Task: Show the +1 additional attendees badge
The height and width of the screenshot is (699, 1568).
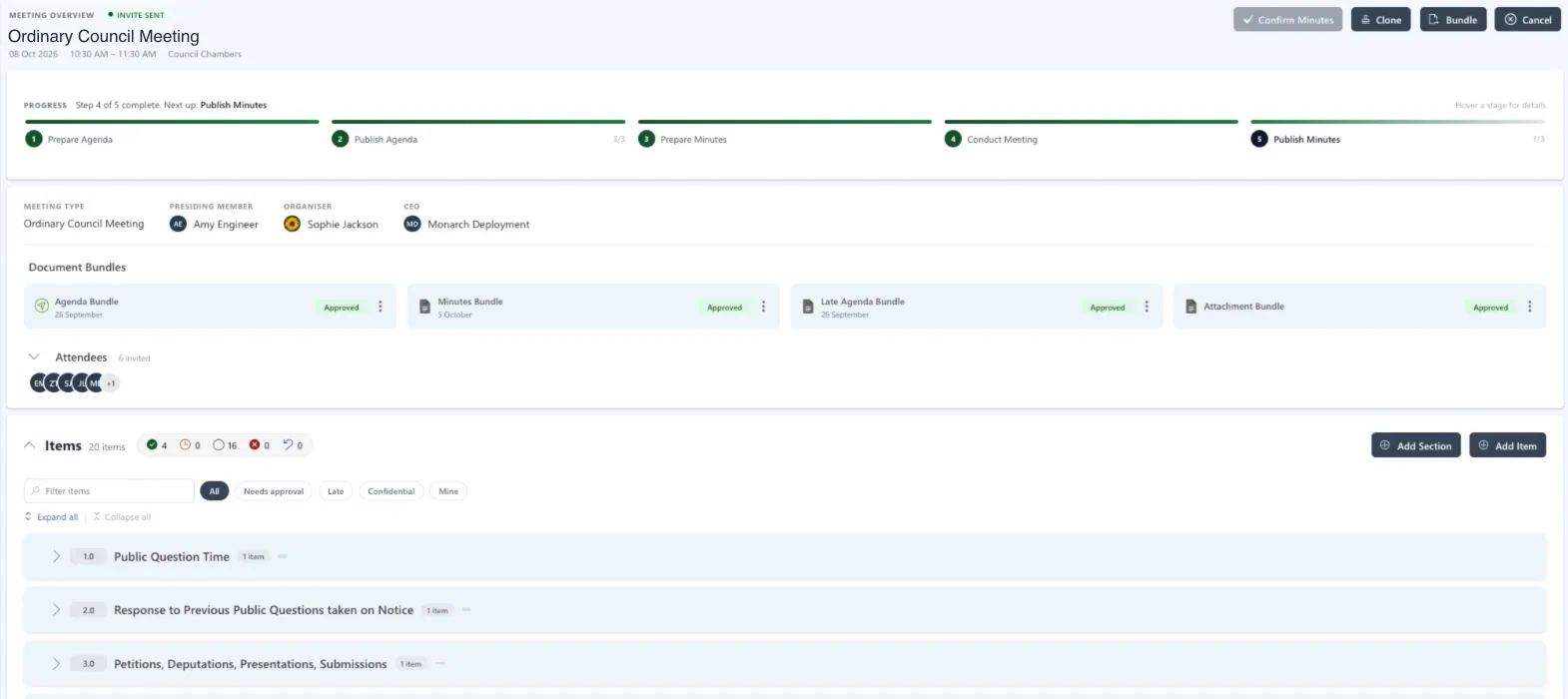Action: coord(111,383)
